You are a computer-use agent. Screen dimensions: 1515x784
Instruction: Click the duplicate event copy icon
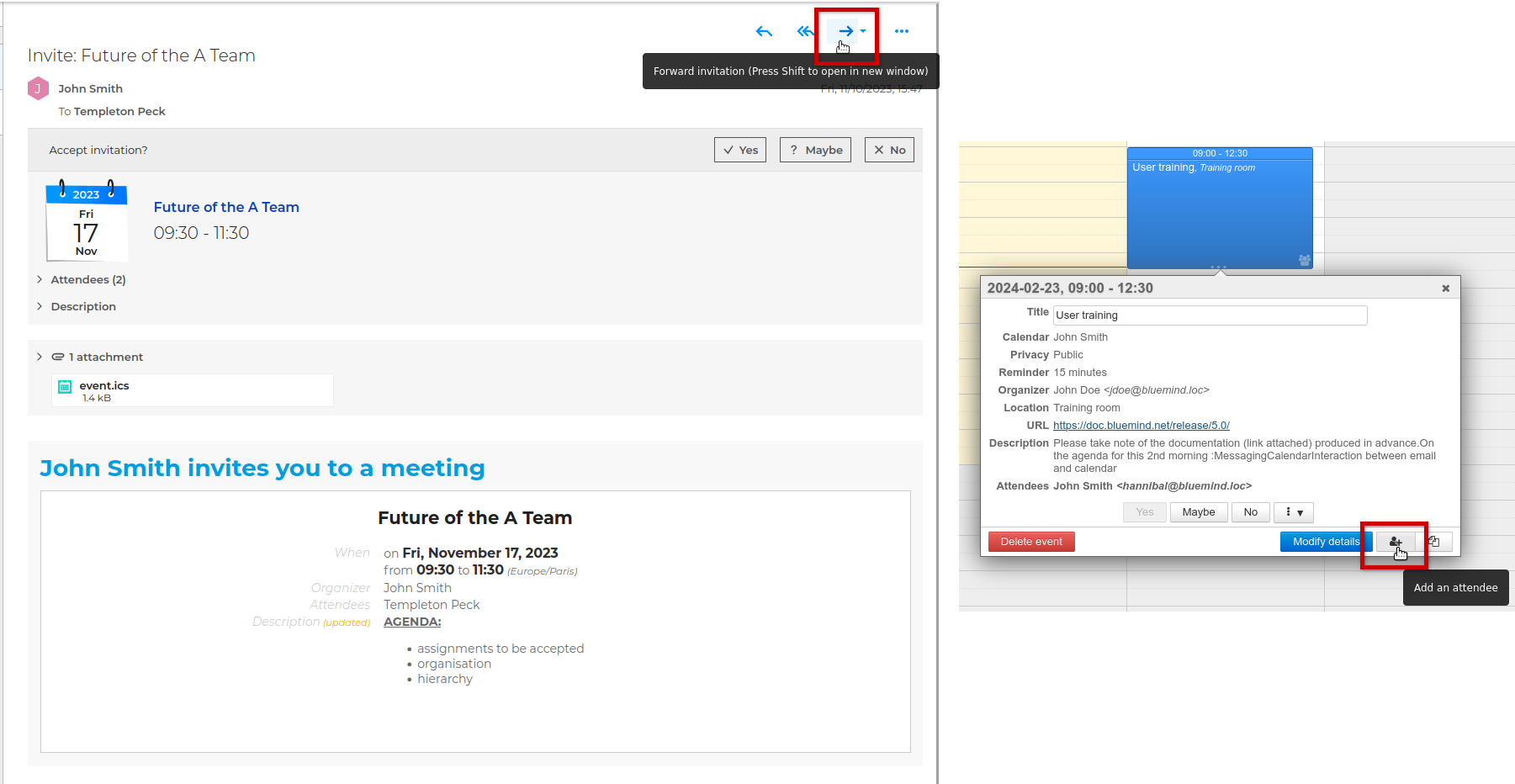tap(1434, 542)
